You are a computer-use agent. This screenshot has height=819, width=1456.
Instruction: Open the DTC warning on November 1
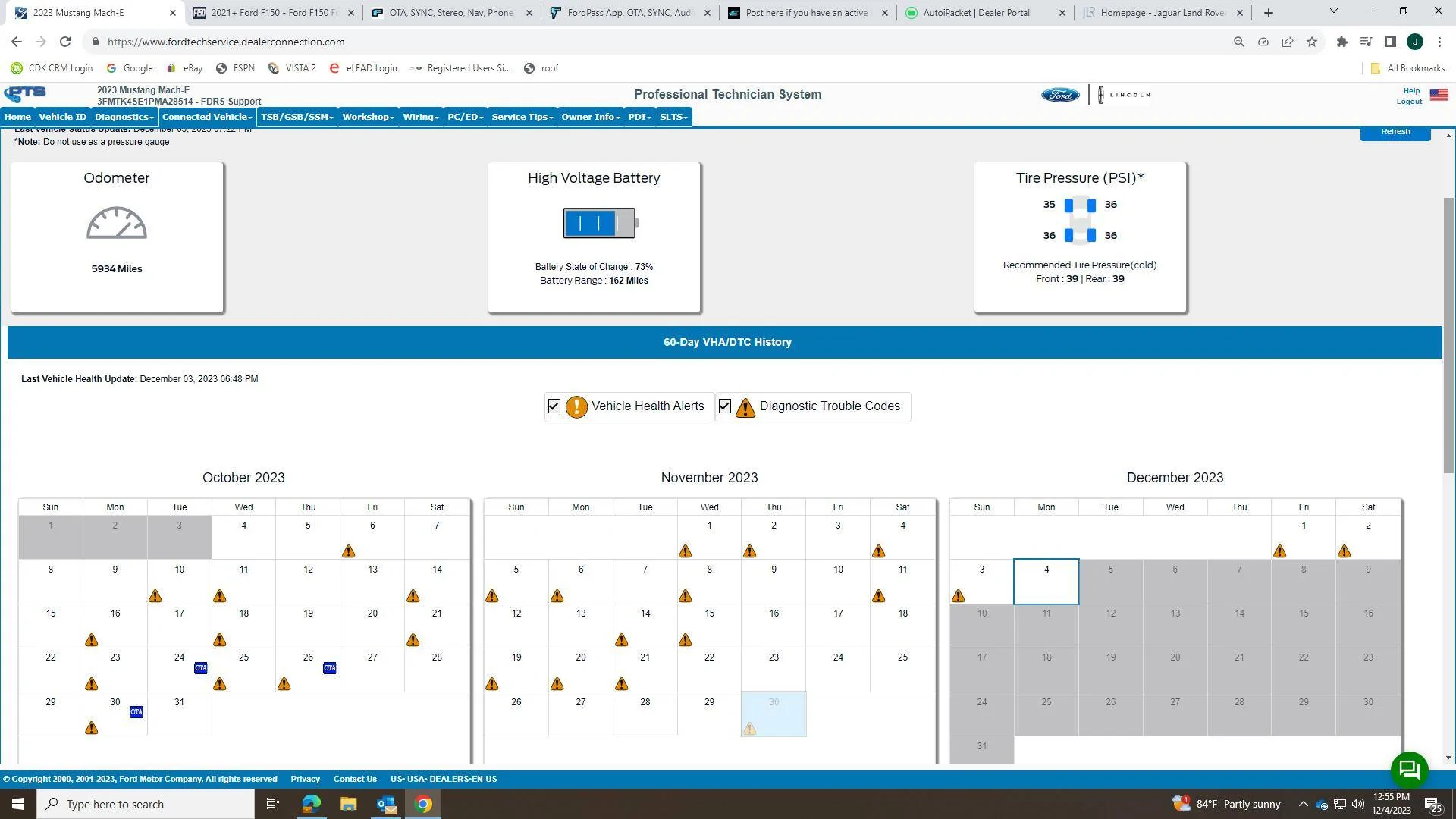tap(685, 551)
